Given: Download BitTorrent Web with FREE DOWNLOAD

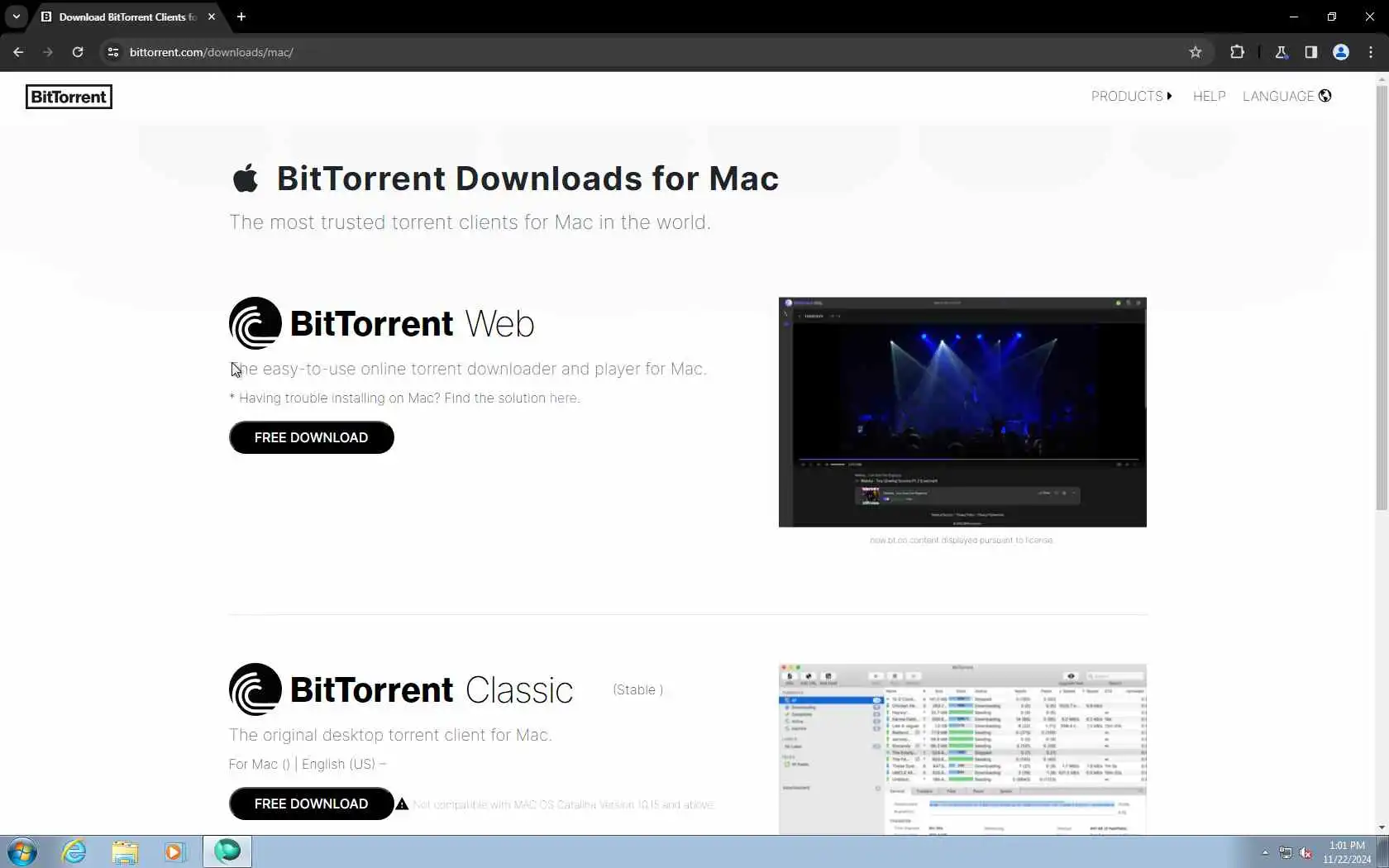Looking at the screenshot, I should tap(312, 437).
